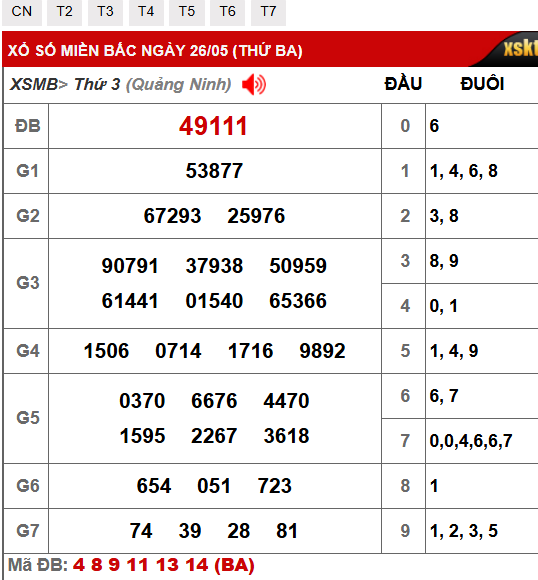Select G7 number 39

(190, 531)
